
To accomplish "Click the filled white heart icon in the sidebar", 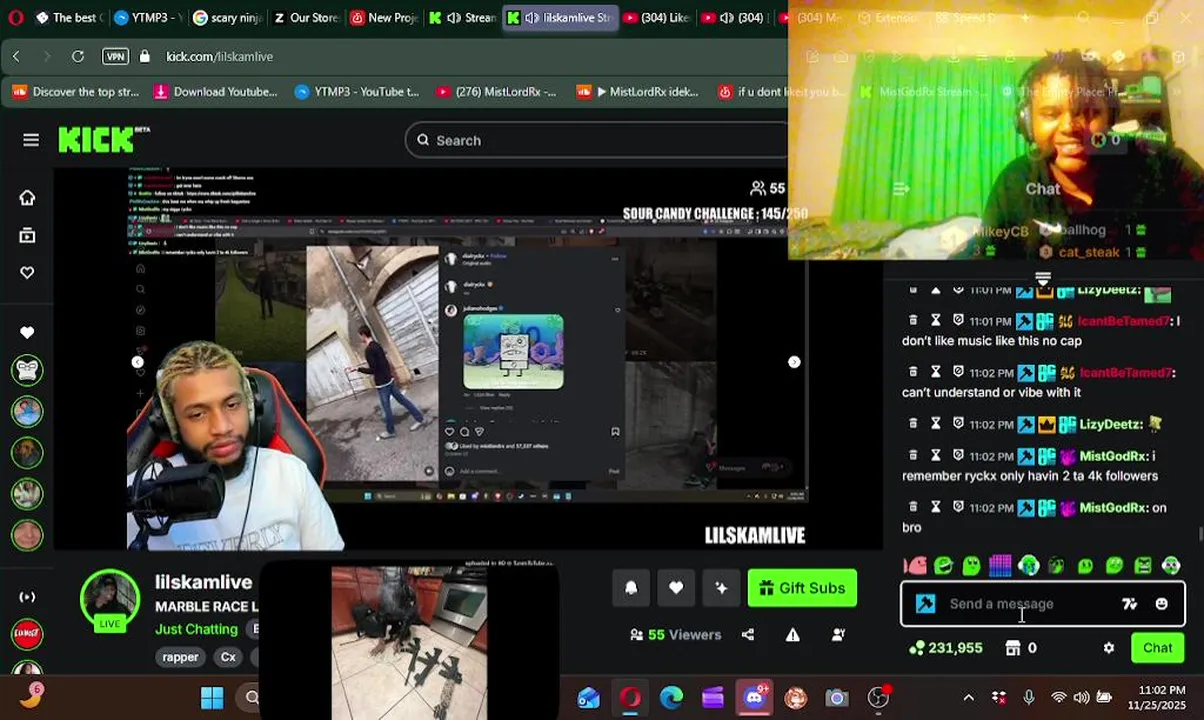I will (x=27, y=332).
